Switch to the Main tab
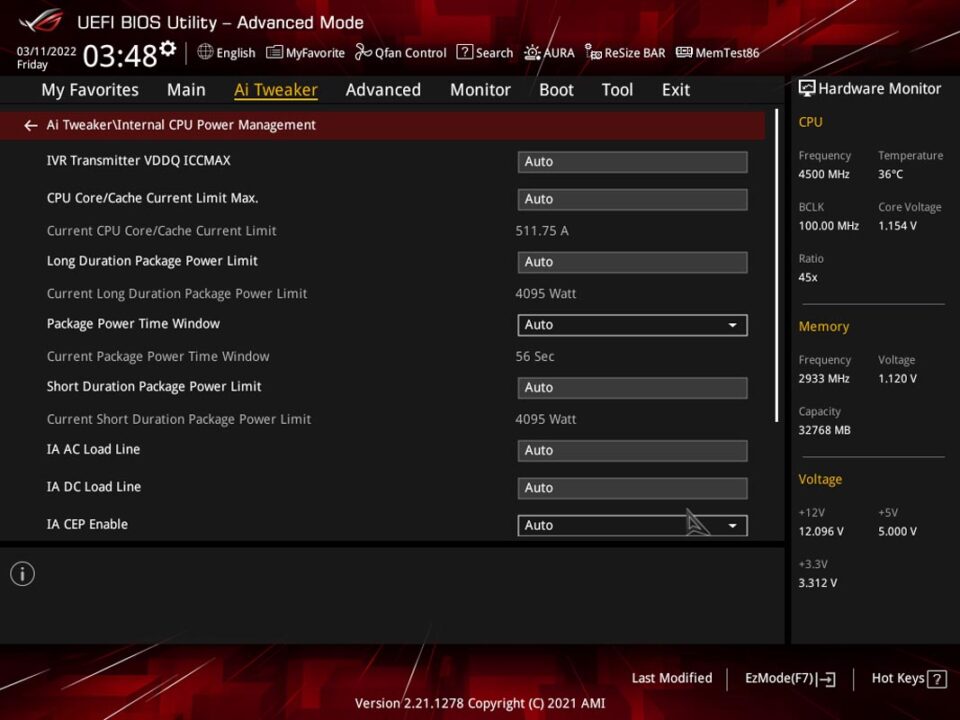Screen dimensions: 960x720 point(186,90)
